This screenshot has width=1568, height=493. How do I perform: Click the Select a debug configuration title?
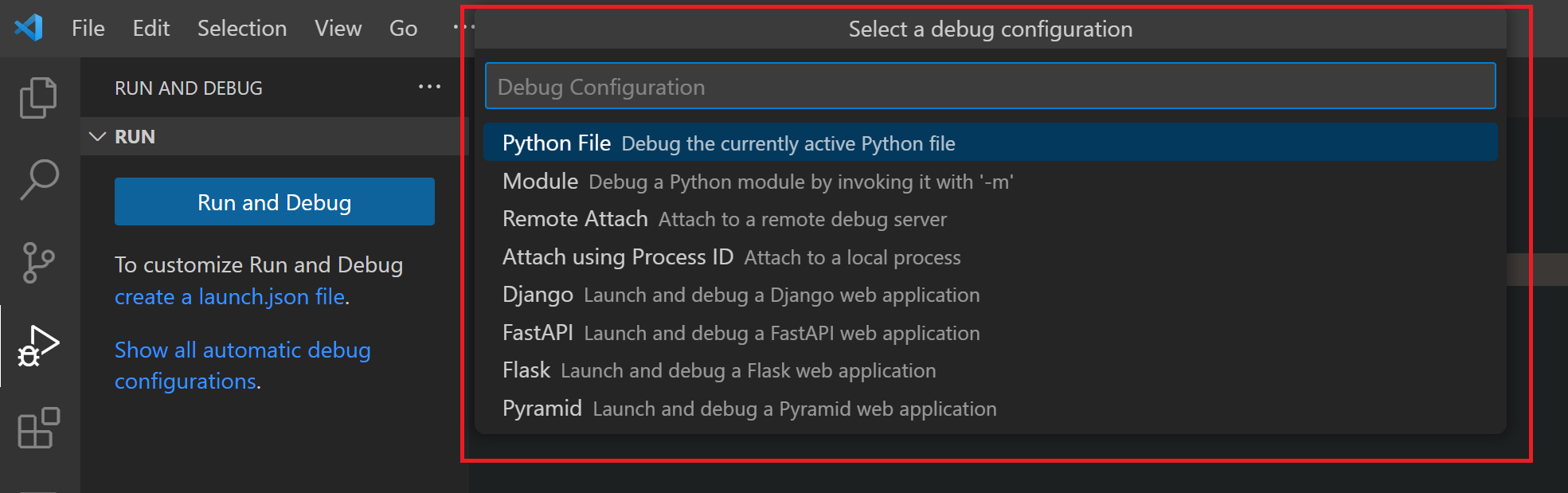pos(990,29)
